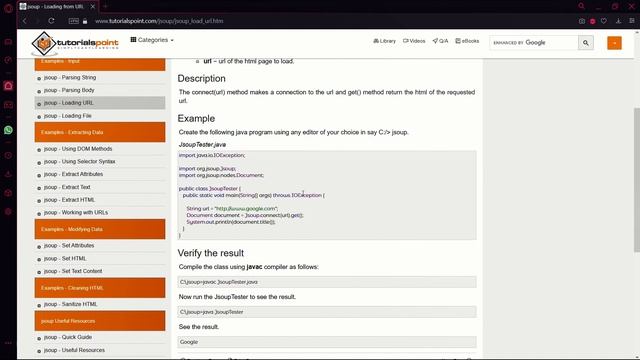The image size is (640, 360).
Task: Open the Videos link
Action: tap(414, 41)
